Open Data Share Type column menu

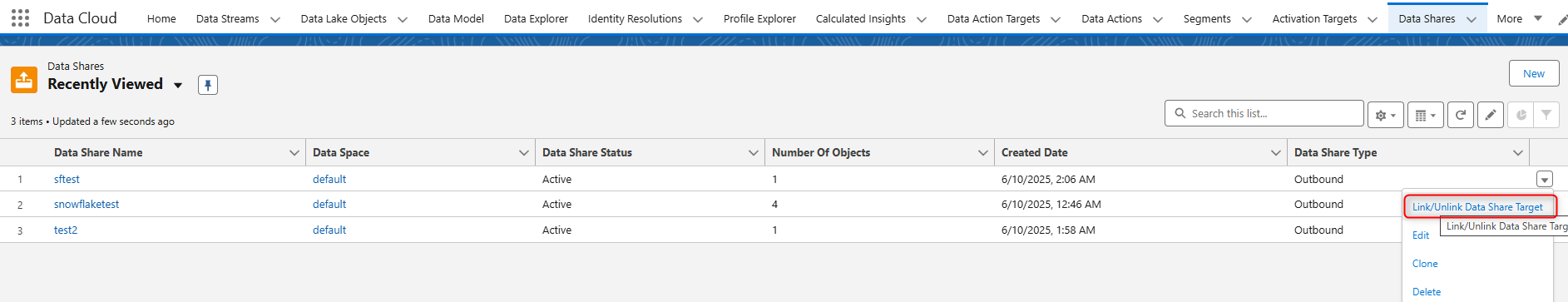click(1517, 152)
